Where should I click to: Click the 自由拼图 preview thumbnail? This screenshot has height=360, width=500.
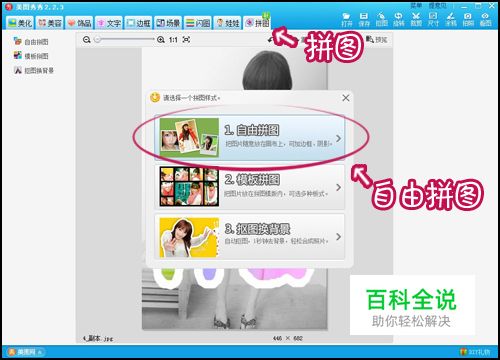[x=189, y=137]
